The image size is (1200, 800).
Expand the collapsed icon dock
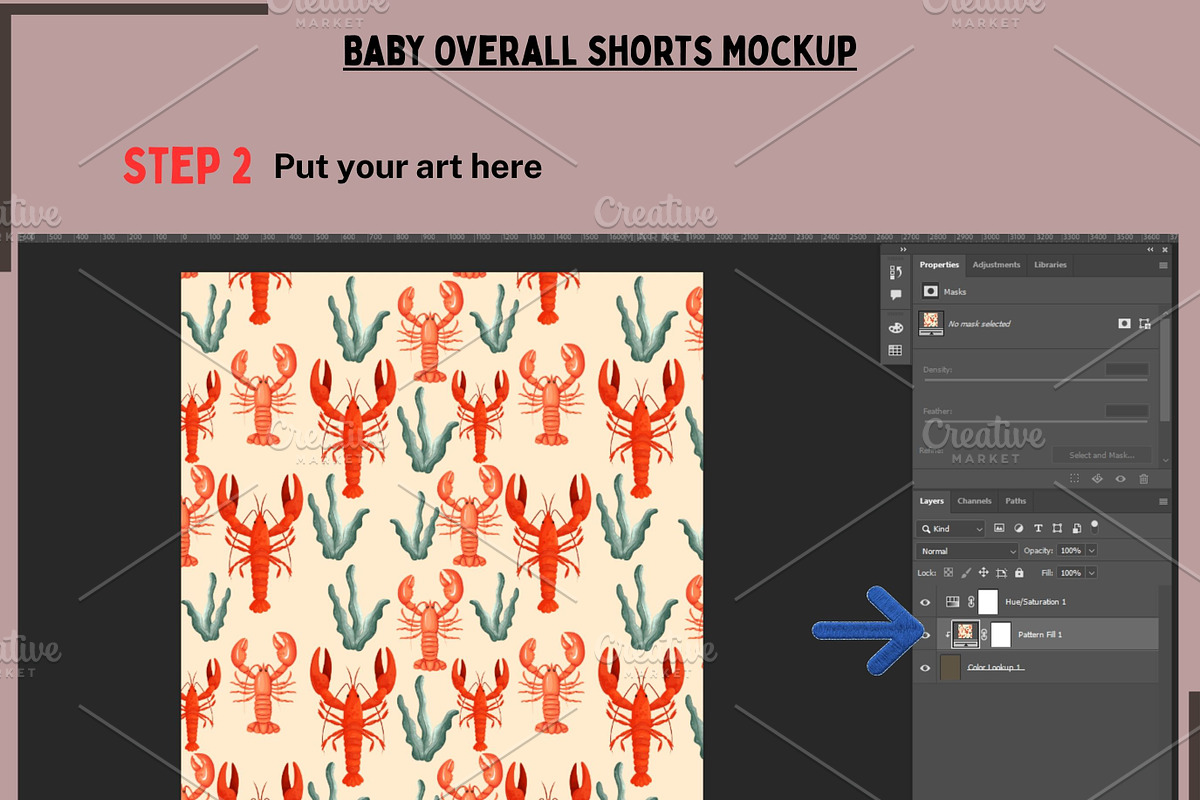point(903,249)
